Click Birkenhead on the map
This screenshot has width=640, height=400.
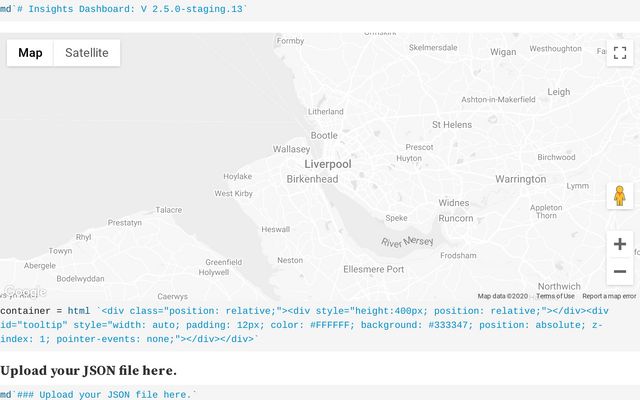[x=312, y=180]
